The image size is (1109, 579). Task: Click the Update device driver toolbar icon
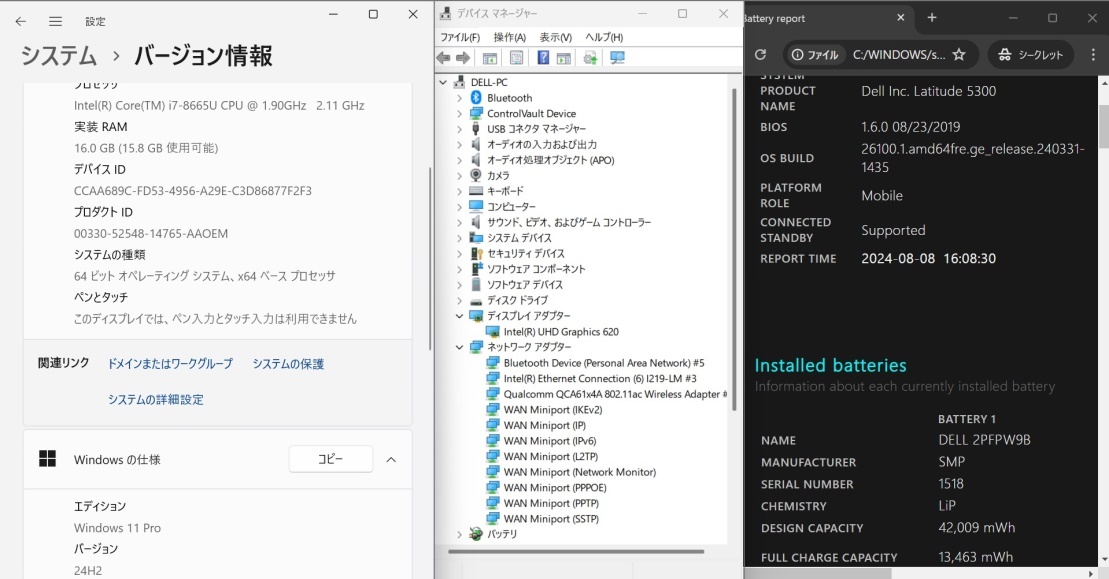click(x=590, y=58)
